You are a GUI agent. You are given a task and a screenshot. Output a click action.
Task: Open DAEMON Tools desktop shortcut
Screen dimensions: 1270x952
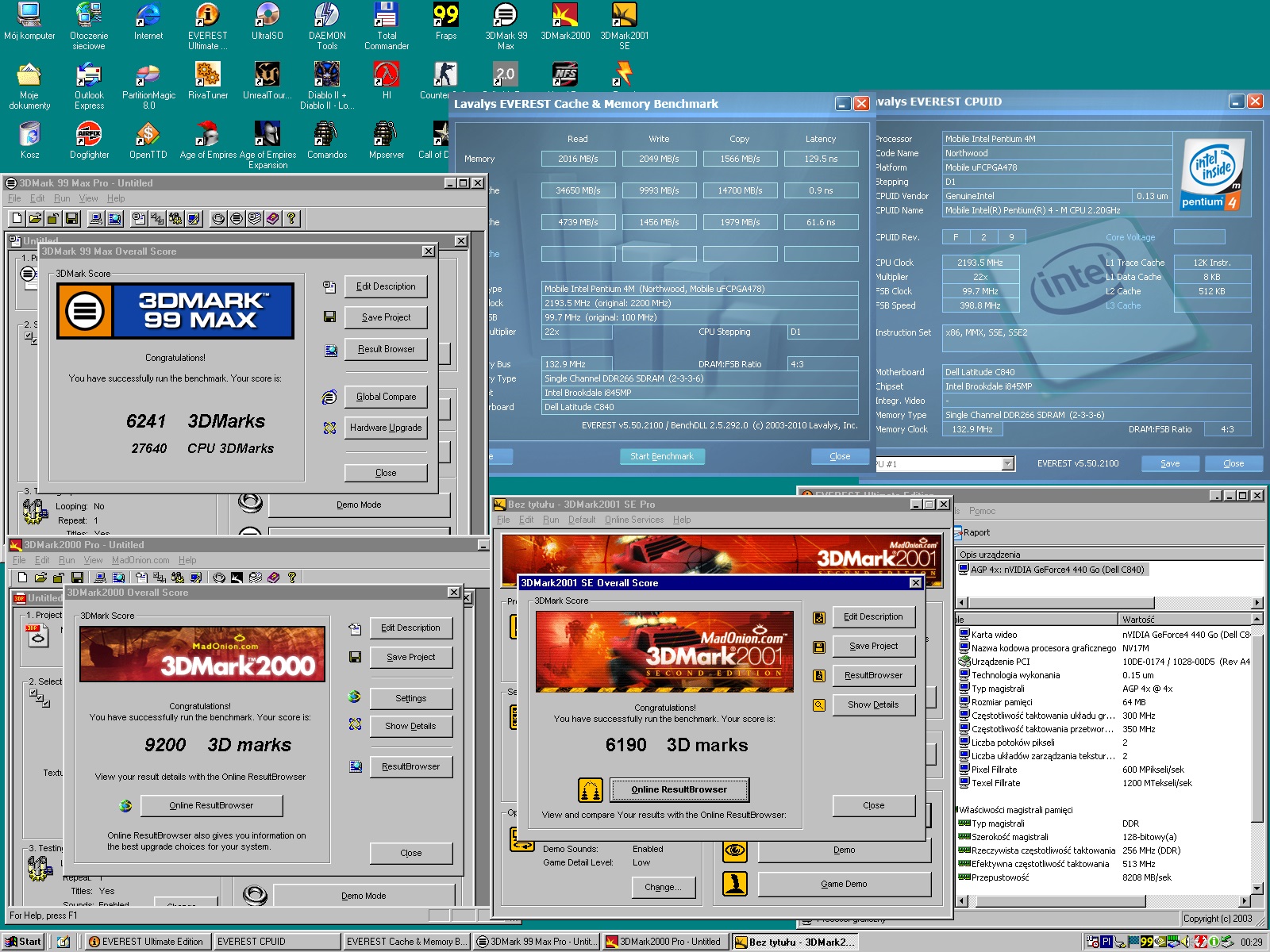coord(327,26)
